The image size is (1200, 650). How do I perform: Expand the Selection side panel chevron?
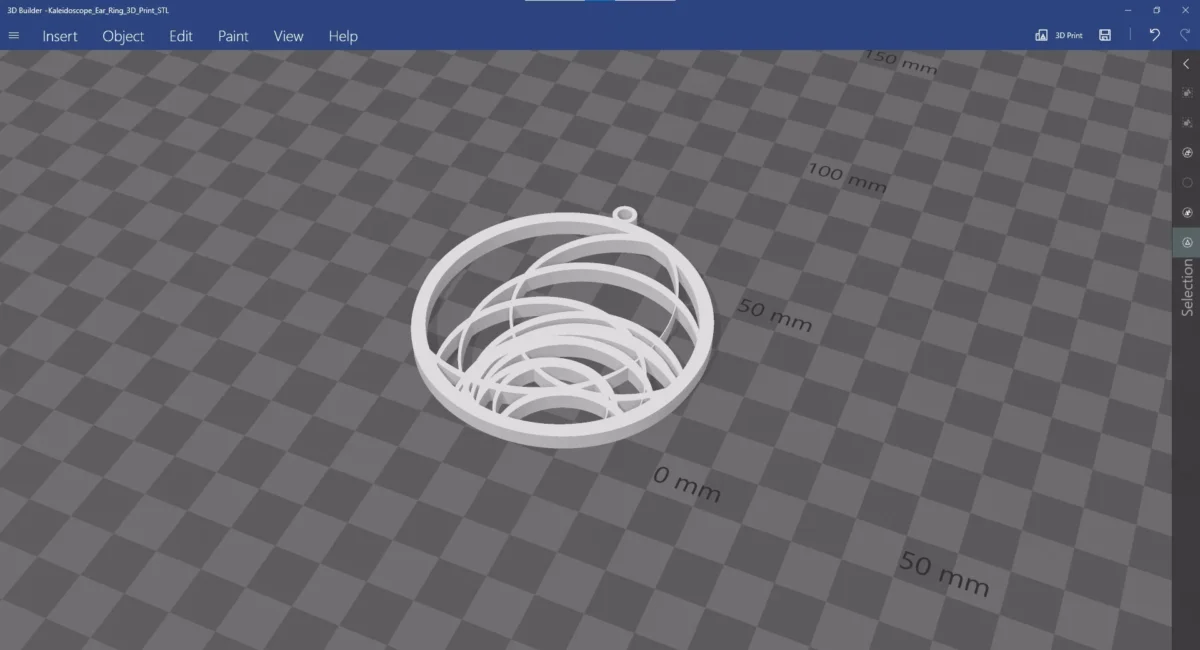click(x=1186, y=64)
